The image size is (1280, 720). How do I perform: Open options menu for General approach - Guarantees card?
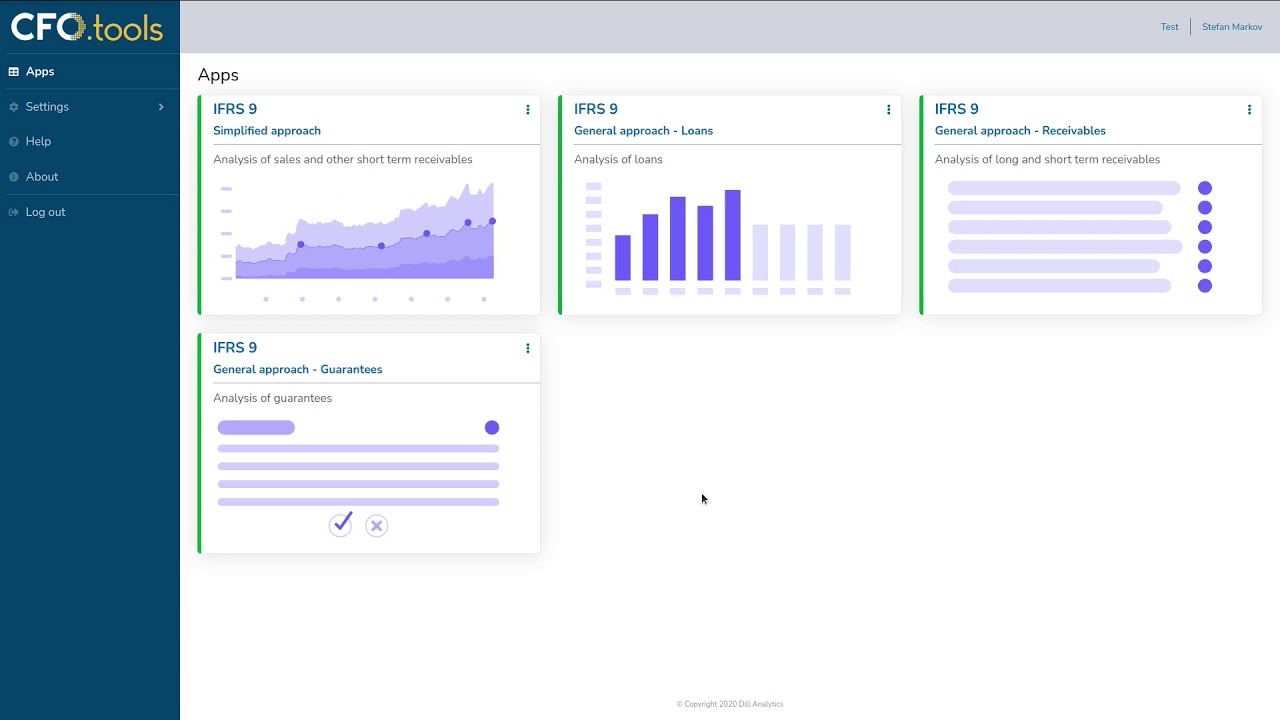pos(527,348)
